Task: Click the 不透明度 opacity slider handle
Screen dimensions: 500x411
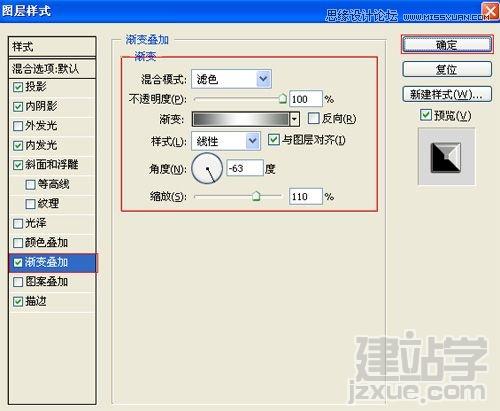Action: pos(283,98)
